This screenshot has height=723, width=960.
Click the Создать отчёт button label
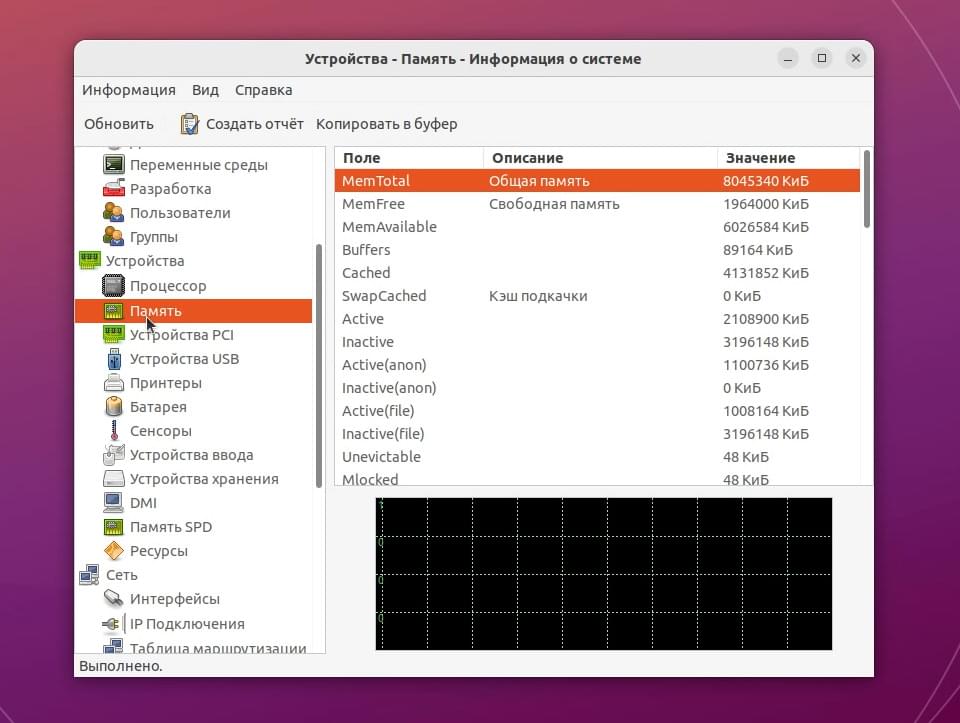click(255, 124)
